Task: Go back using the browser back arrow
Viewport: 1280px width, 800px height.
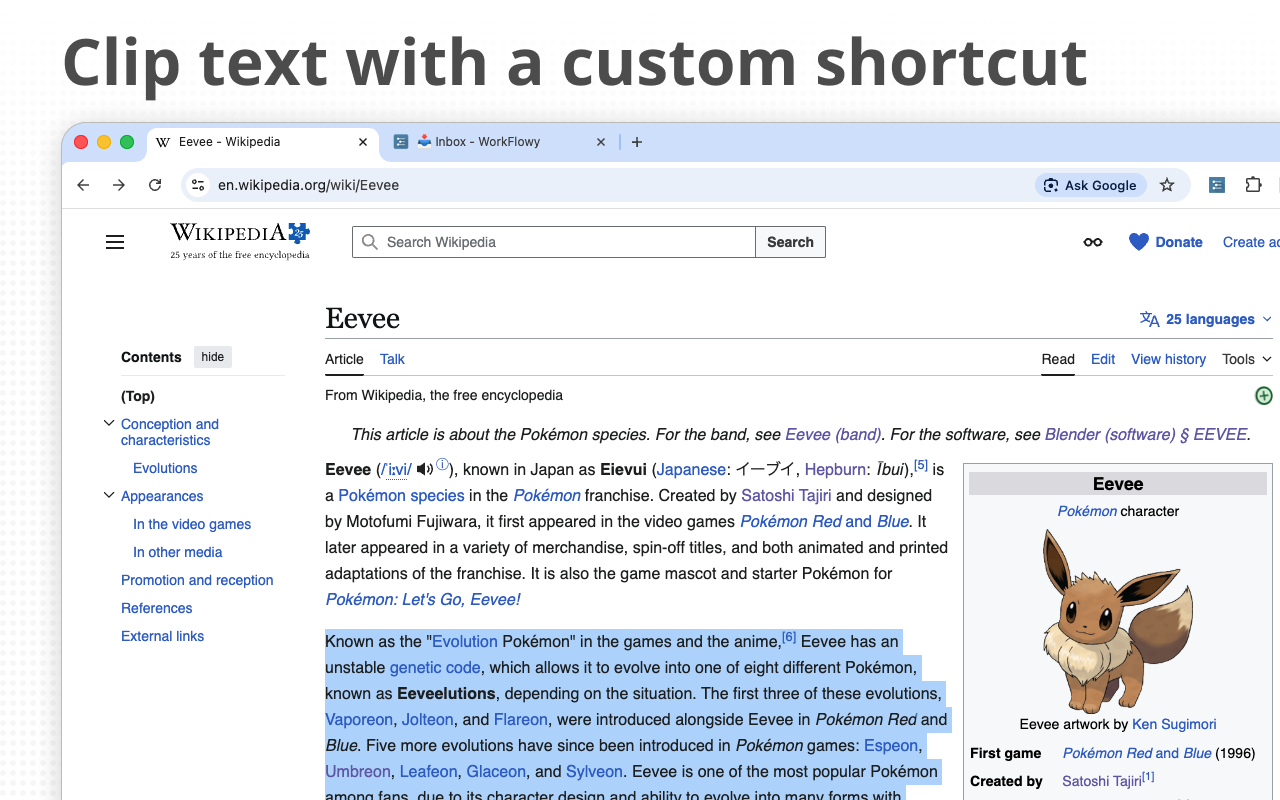Action: [x=83, y=185]
